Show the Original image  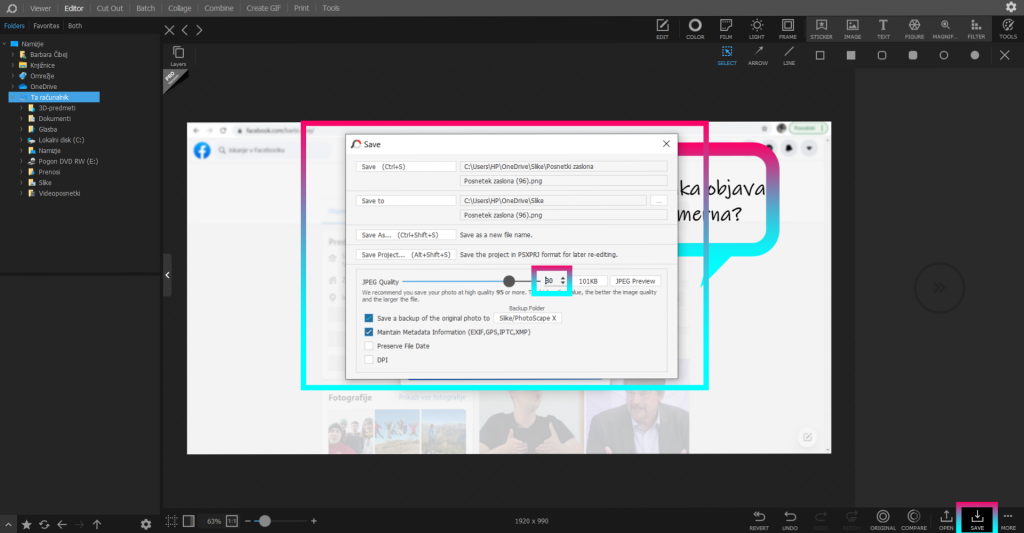pos(883,520)
